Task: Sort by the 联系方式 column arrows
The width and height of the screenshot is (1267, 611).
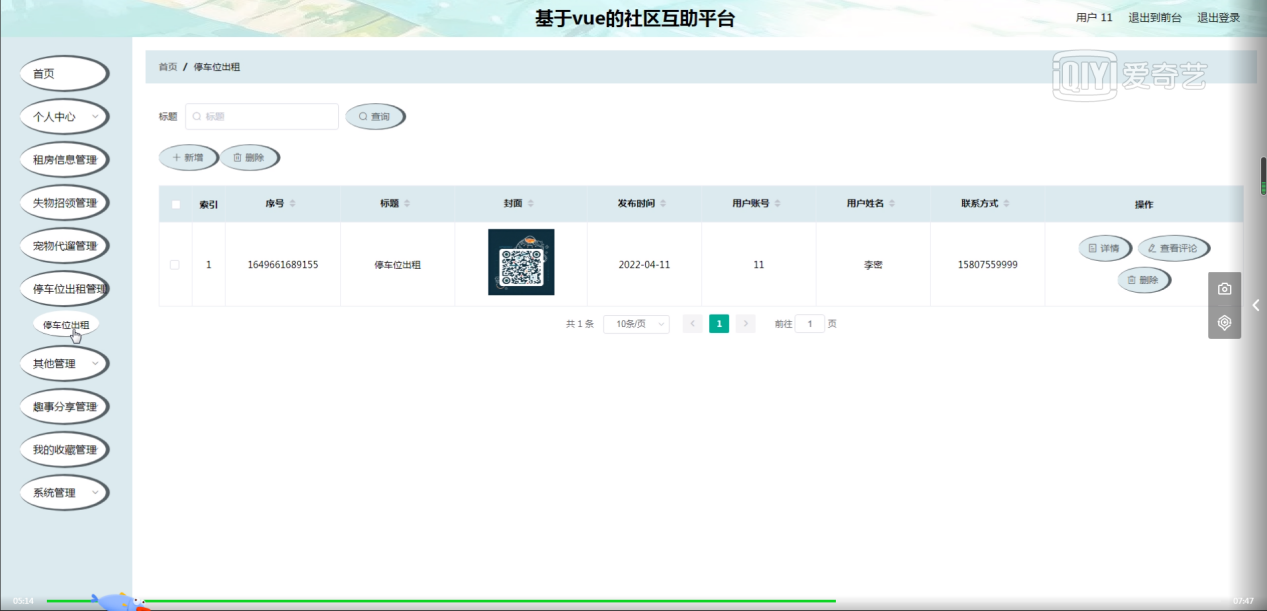Action: point(1006,204)
